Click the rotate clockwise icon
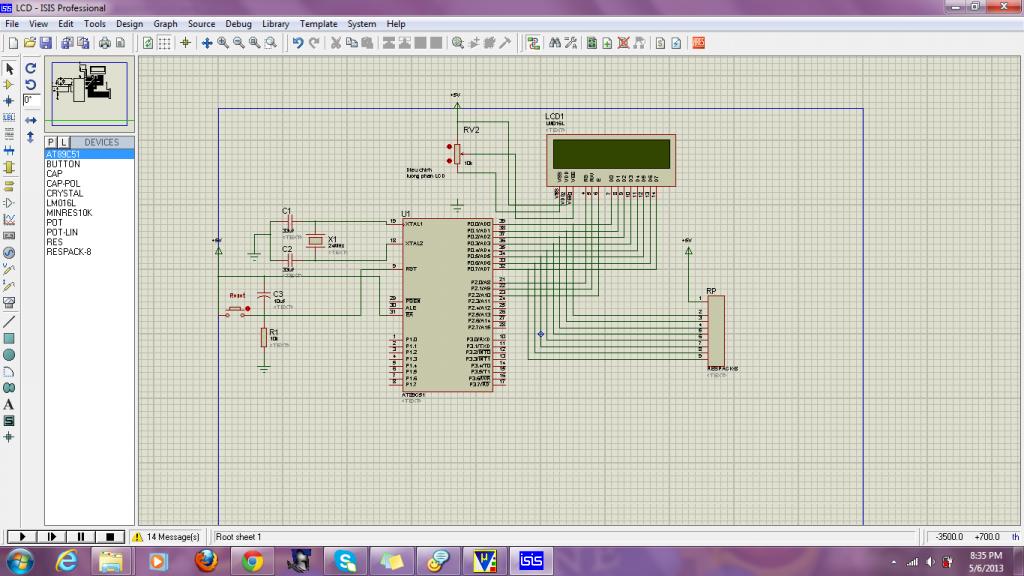The width and height of the screenshot is (1024, 576). coord(31,68)
